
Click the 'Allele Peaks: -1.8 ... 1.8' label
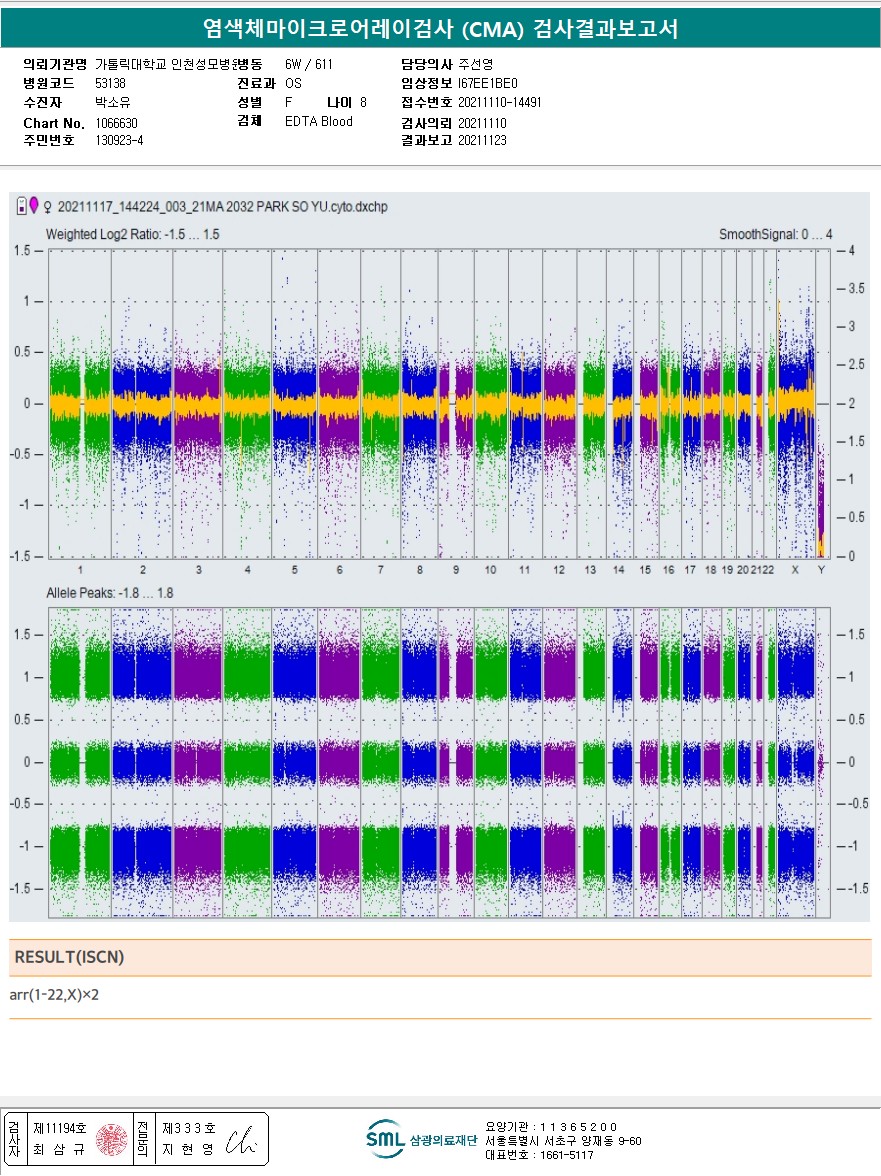click(109, 592)
